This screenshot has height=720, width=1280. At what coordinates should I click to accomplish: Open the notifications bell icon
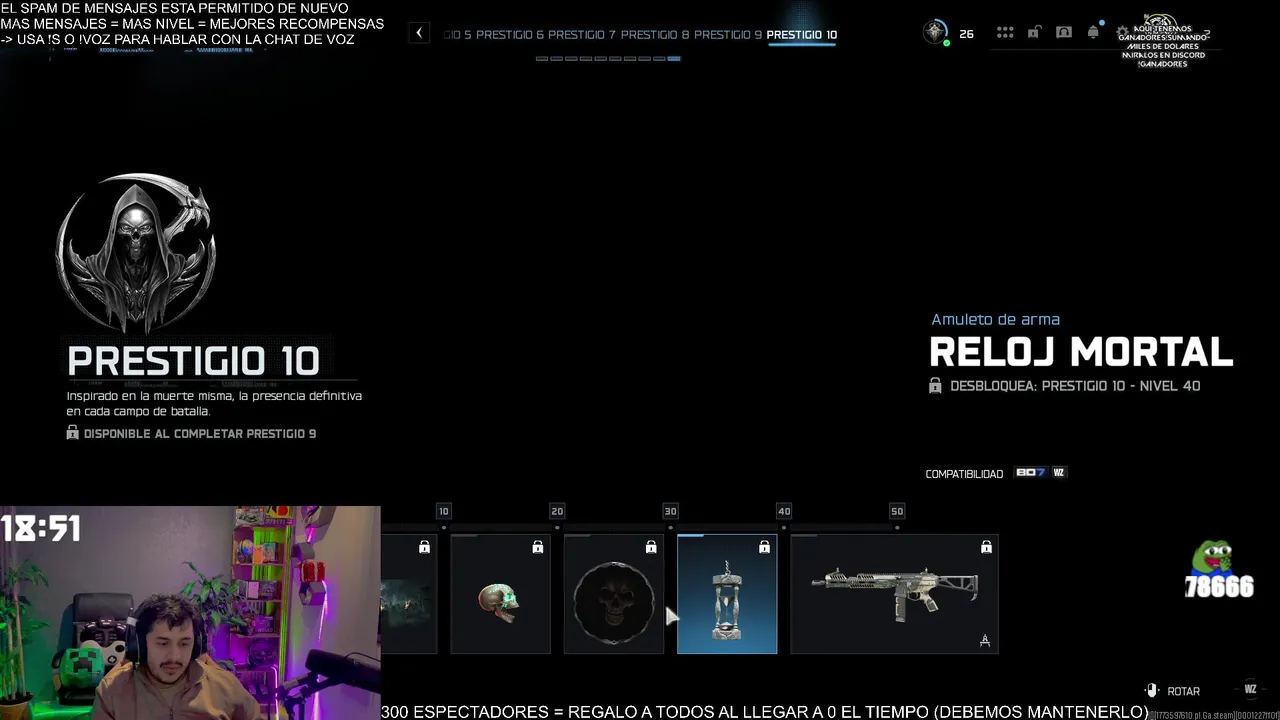click(1093, 32)
